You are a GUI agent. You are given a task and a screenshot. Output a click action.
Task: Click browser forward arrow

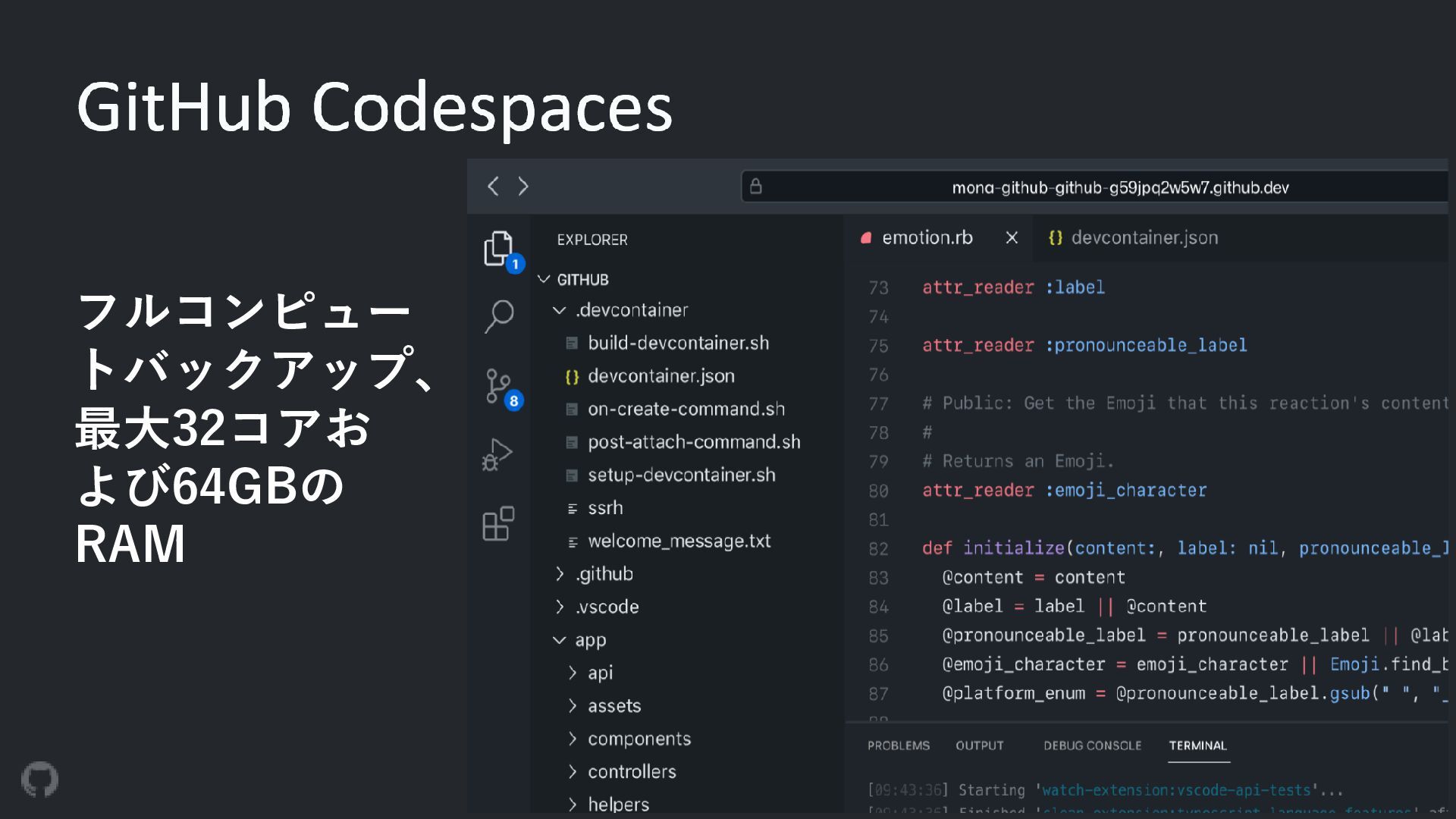523,187
